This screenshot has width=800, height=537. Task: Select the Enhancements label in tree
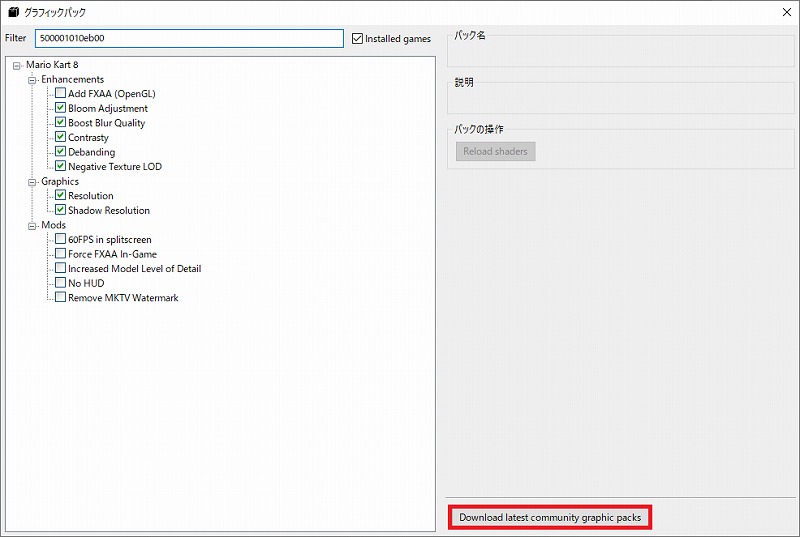tap(72, 80)
